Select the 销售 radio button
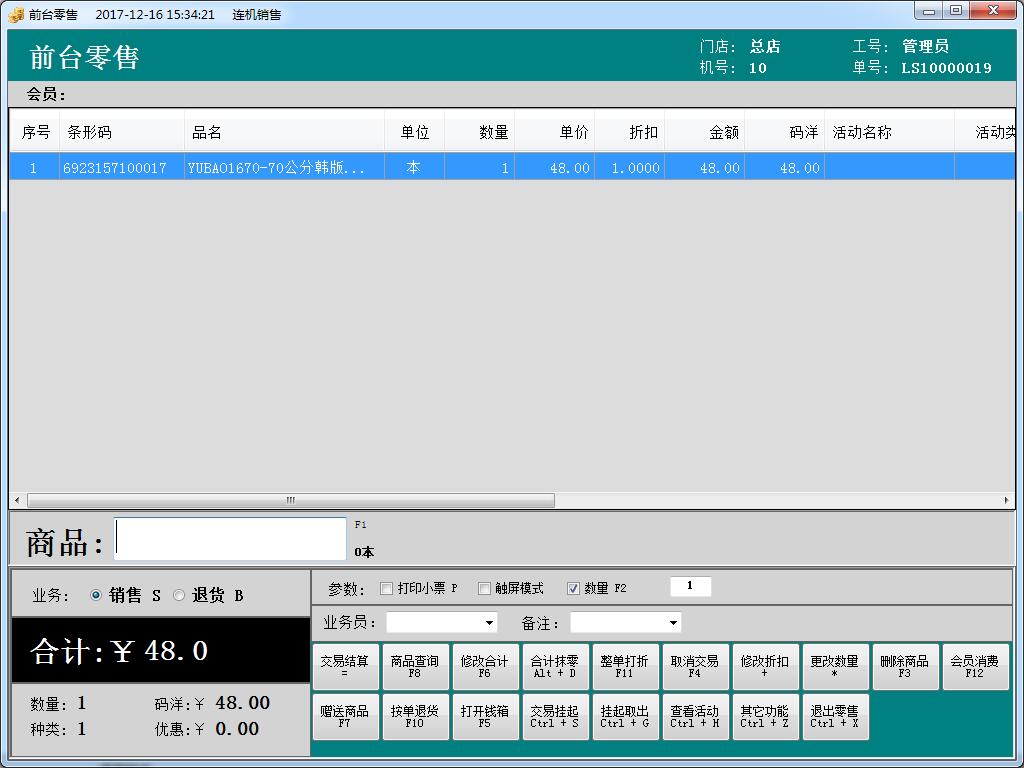This screenshot has height=768, width=1024. click(x=96, y=595)
